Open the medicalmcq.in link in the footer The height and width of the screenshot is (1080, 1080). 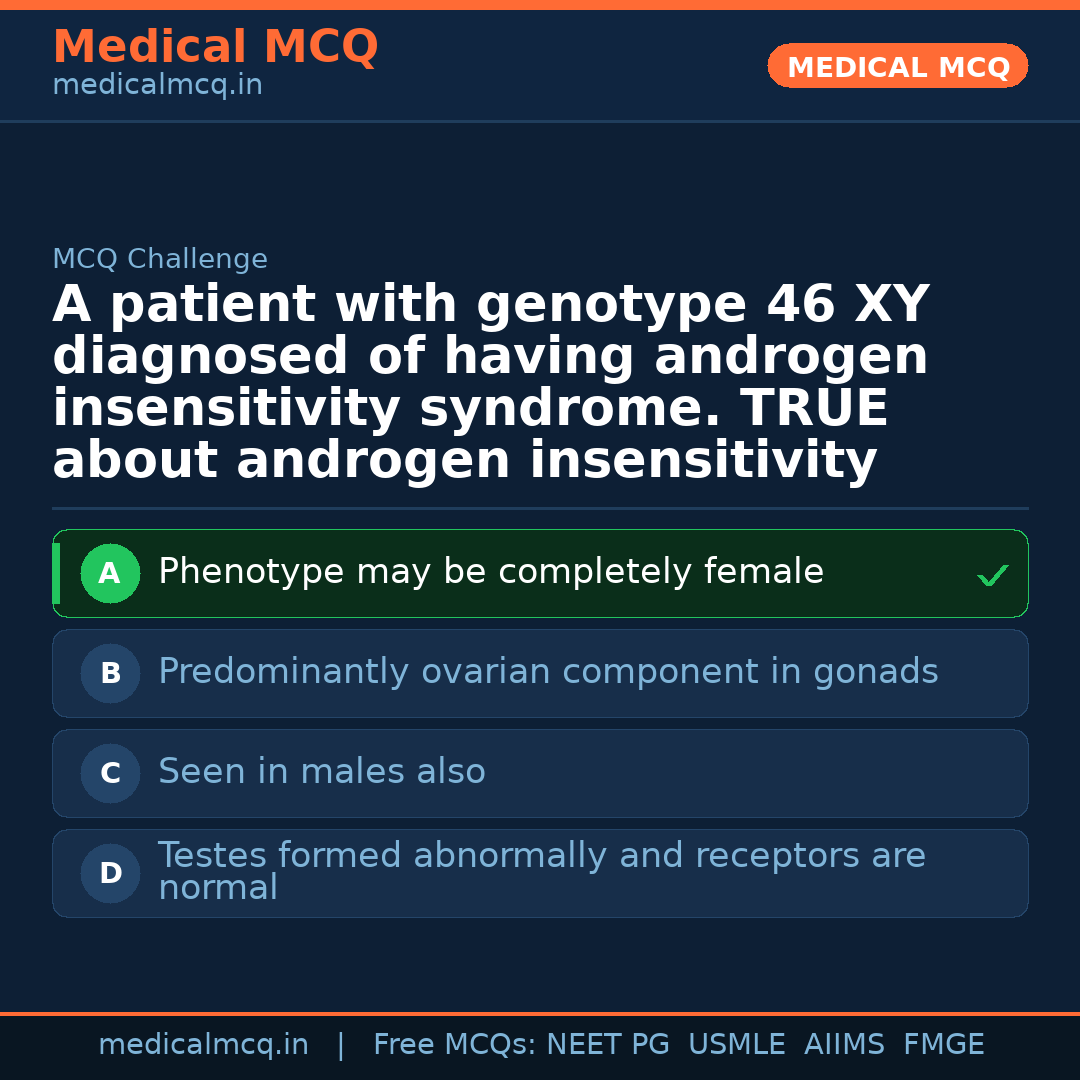(x=203, y=1045)
